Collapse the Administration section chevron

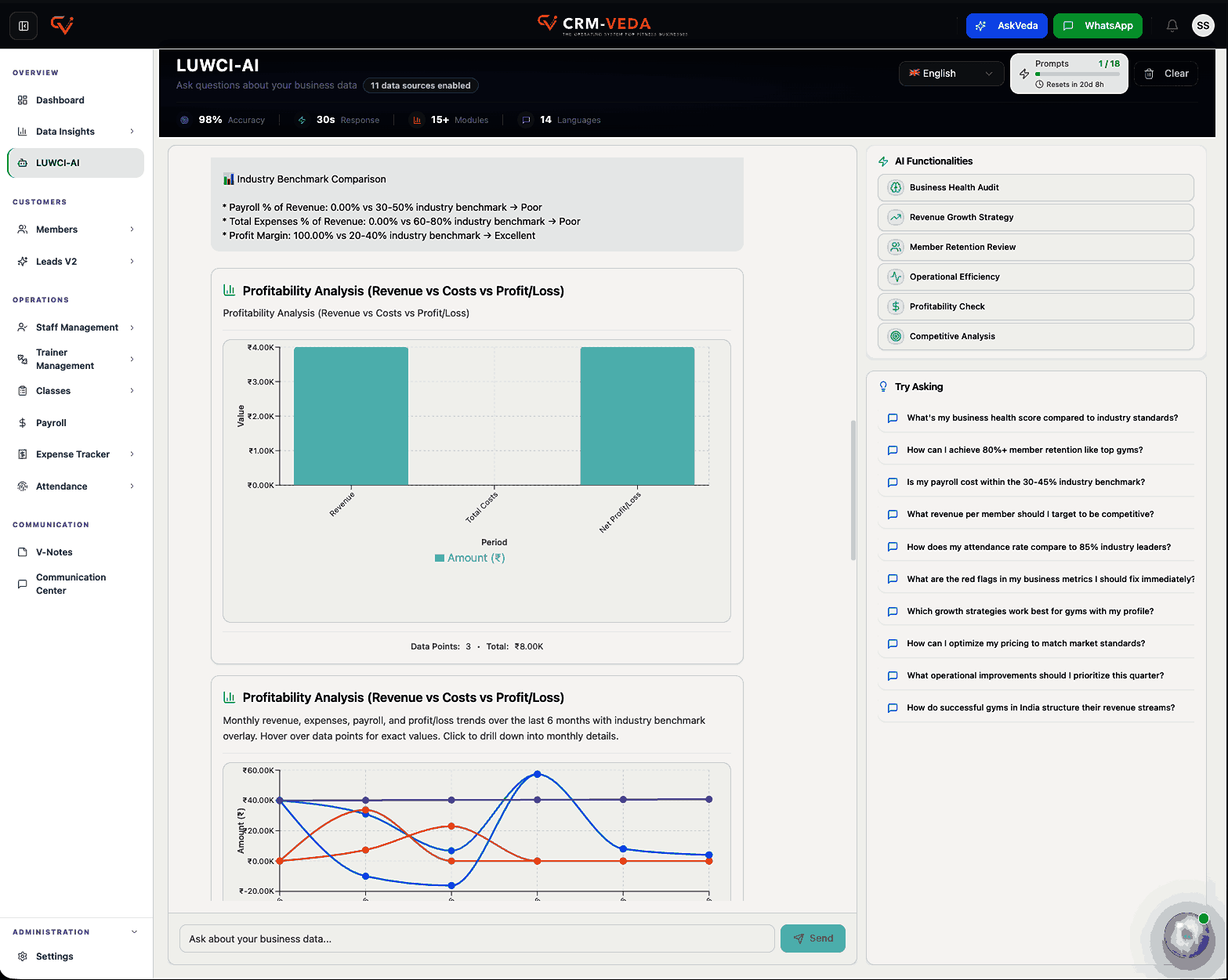click(134, 932)
